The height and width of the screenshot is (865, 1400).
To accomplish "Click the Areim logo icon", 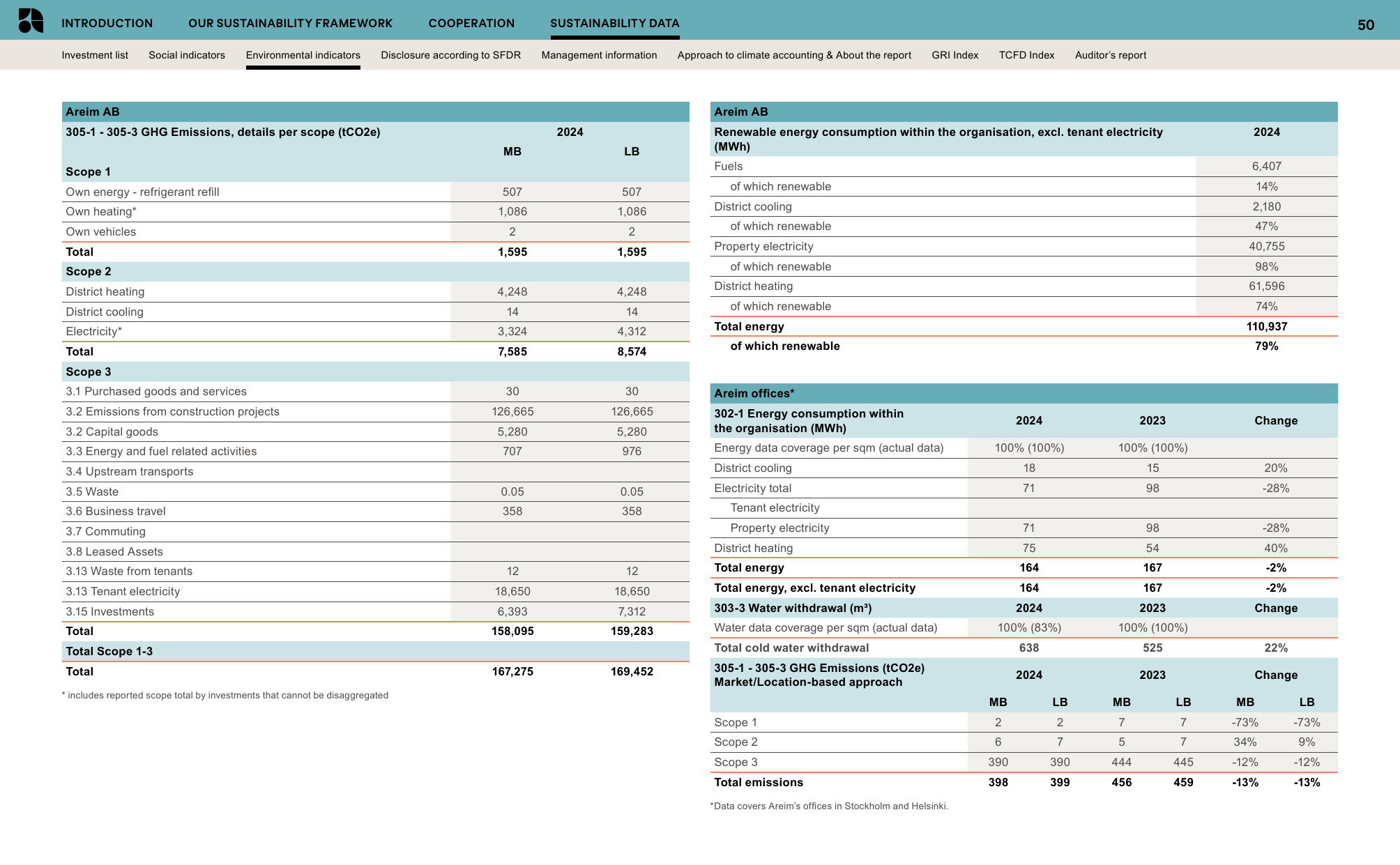I will coord(31,21).
